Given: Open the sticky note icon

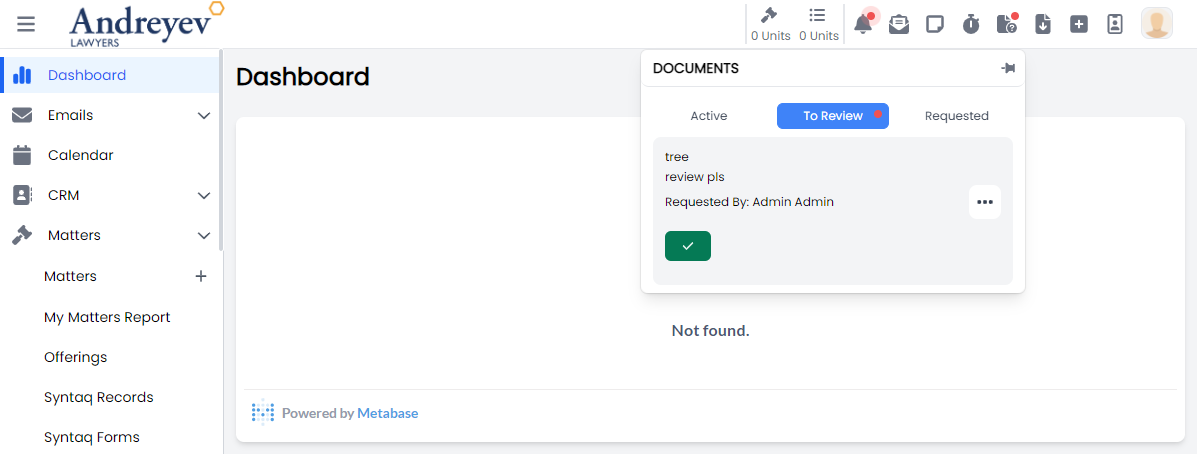Looking at the screenshot, I should point(935,24).
